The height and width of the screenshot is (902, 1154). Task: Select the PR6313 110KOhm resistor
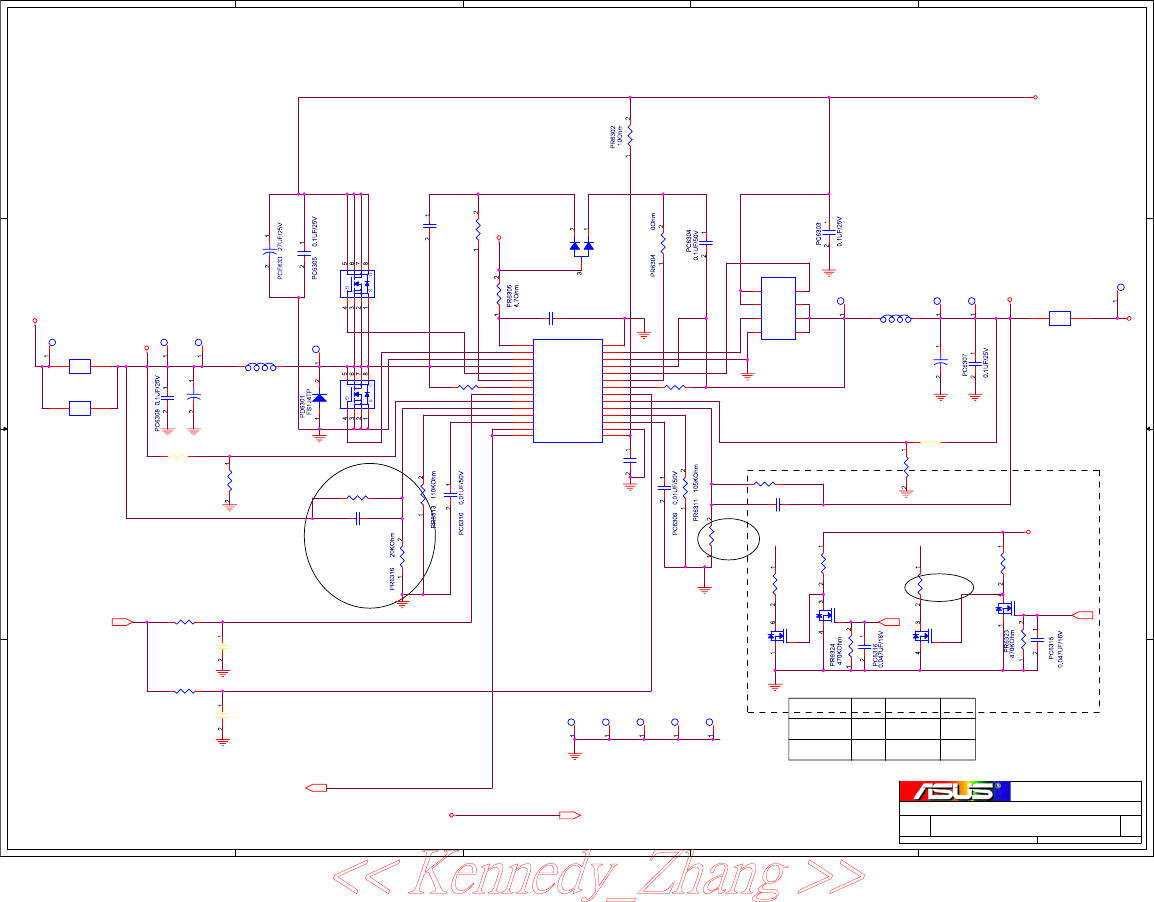coord(422,494)
